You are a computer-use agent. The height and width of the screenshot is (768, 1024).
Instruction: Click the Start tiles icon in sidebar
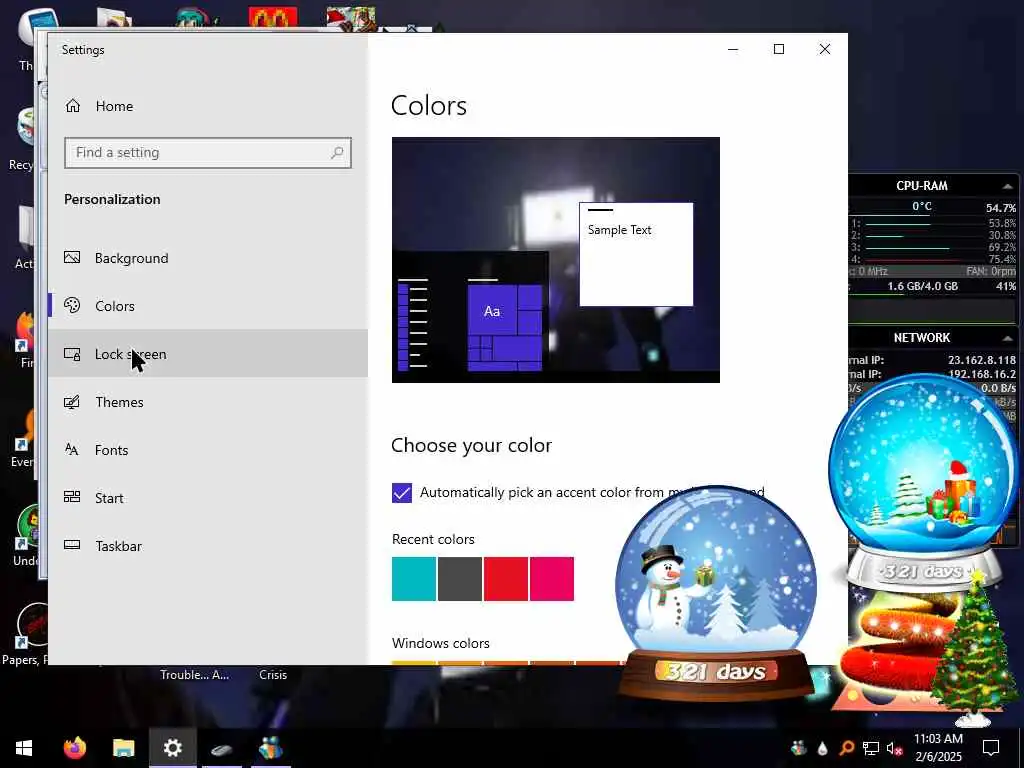click(72, 497)
